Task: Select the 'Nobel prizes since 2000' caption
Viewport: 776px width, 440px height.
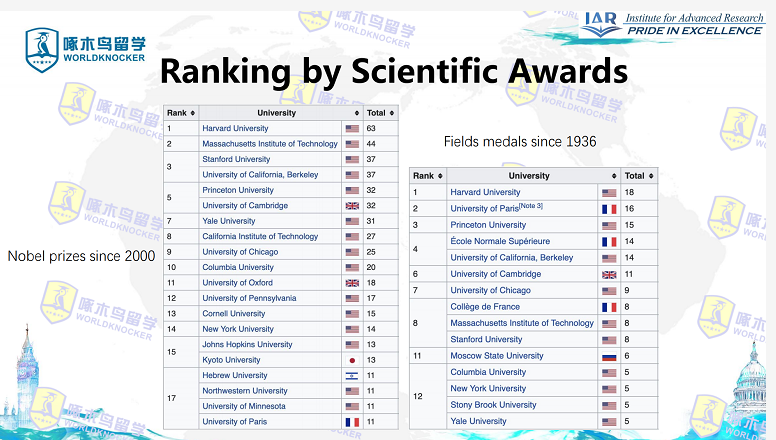Action: 81,256
